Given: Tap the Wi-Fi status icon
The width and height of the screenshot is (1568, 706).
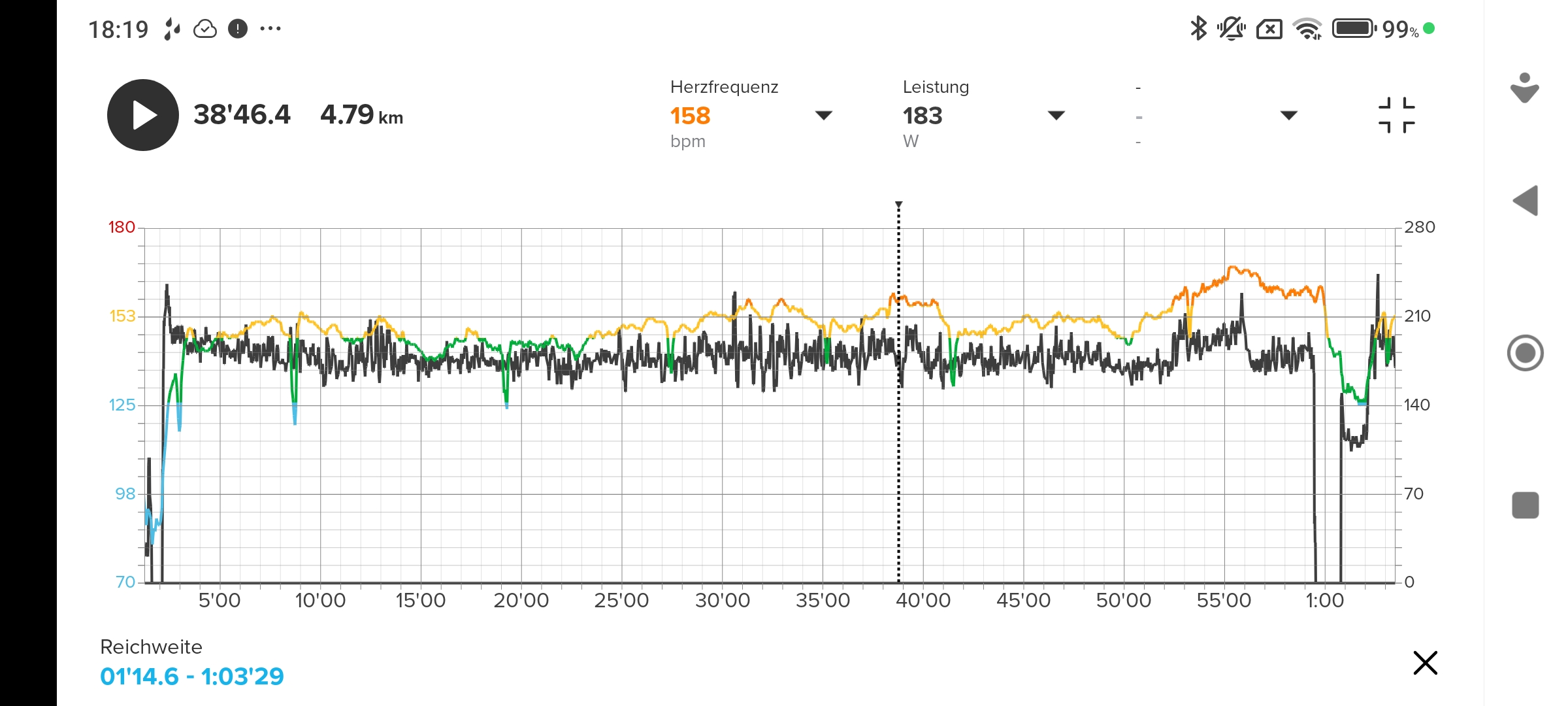Looking at the screenshot, I should pos(1308,29).
